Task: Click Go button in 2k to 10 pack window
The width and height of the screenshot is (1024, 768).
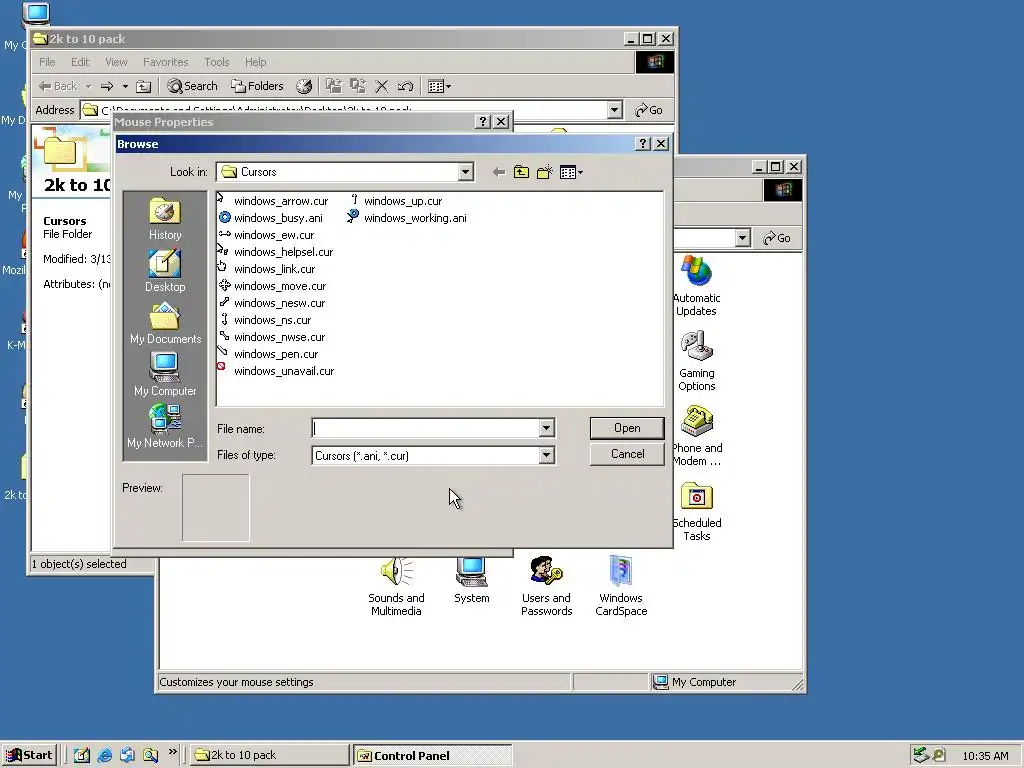Action: pos(648,110)
